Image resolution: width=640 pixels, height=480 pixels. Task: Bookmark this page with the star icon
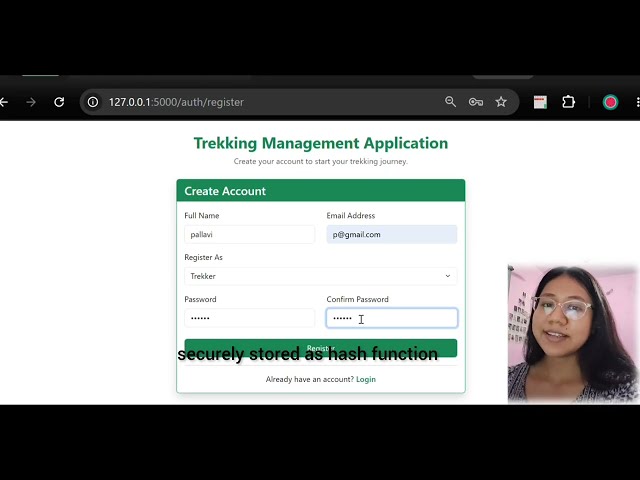click(501, 102)
